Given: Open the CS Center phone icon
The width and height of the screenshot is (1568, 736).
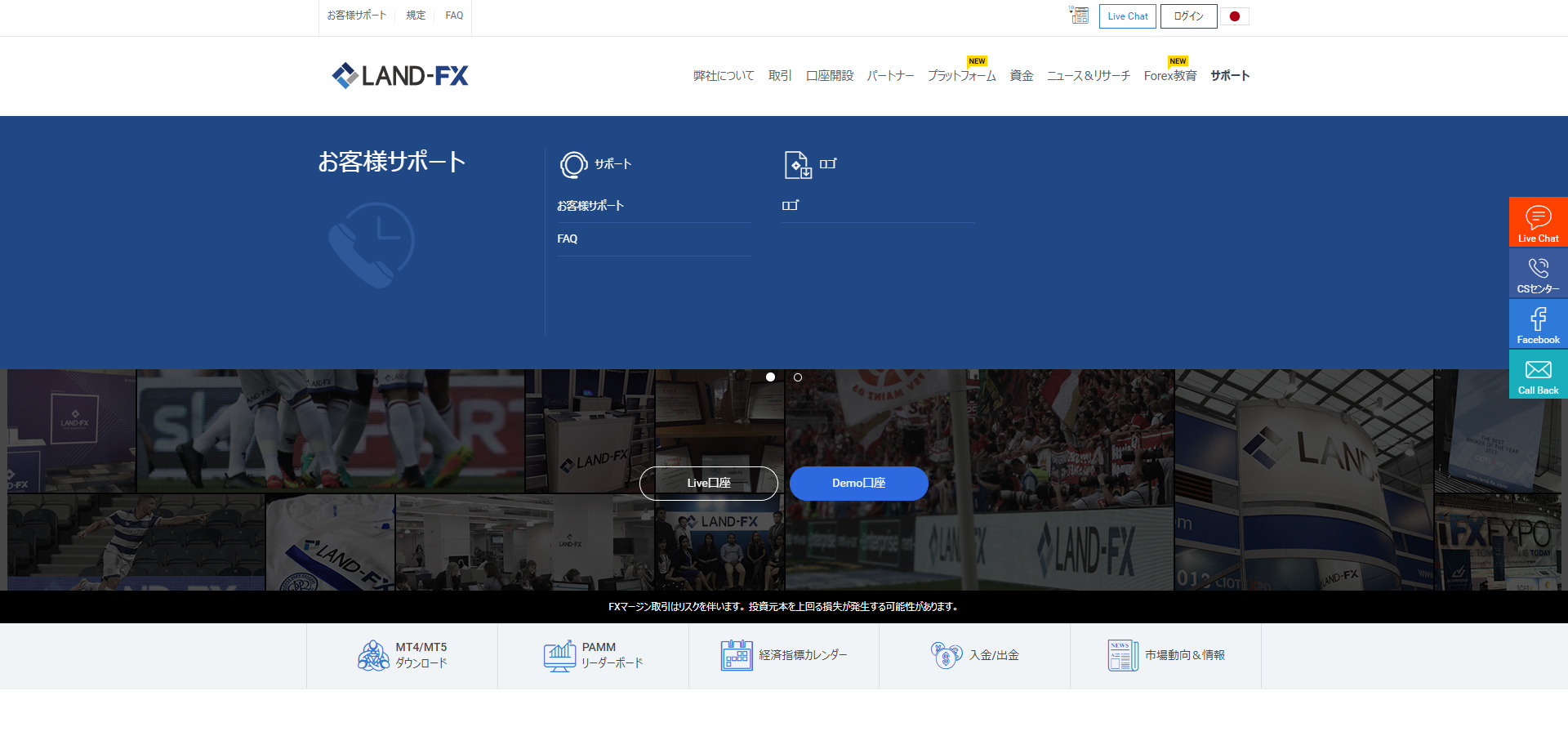Looking at the screenshot, I should point(1538,270).
